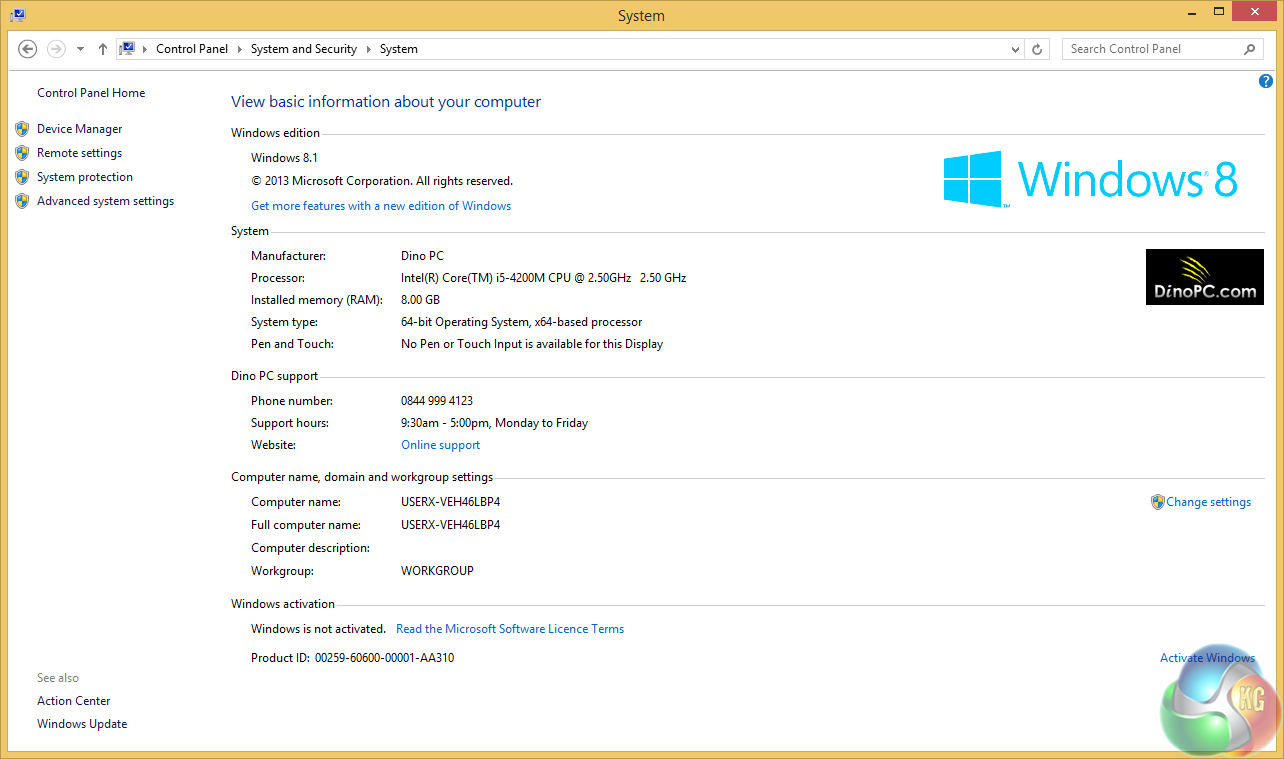Expand the address bar history dropdown
This screenshot has height=759, width=1284.
1015,49
